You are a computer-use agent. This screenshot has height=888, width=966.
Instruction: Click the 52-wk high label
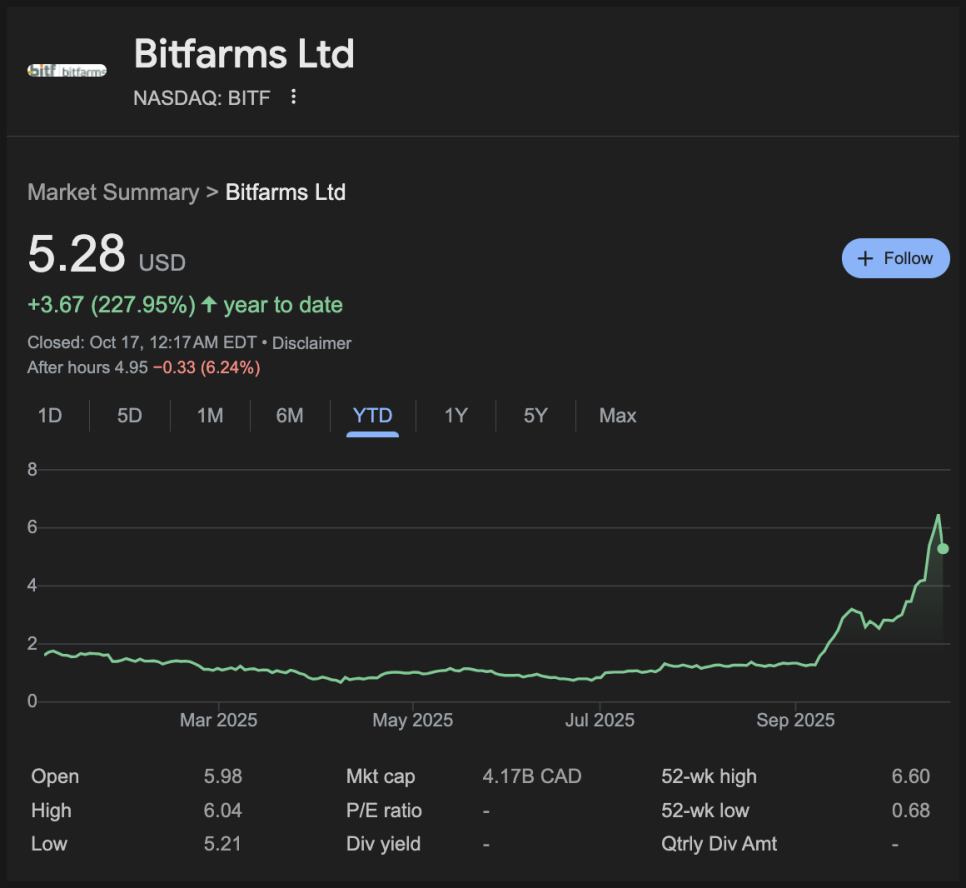click(x=709, y=777)
